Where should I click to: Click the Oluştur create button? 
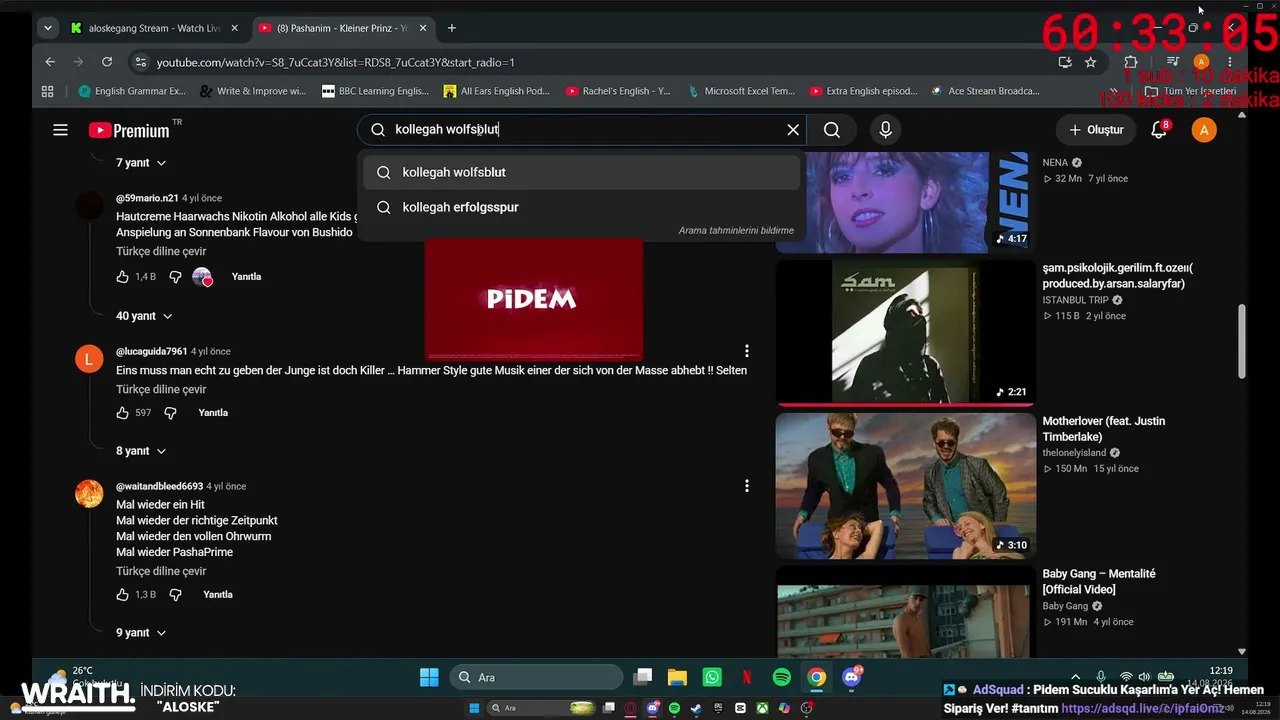tap(1096, 130)
